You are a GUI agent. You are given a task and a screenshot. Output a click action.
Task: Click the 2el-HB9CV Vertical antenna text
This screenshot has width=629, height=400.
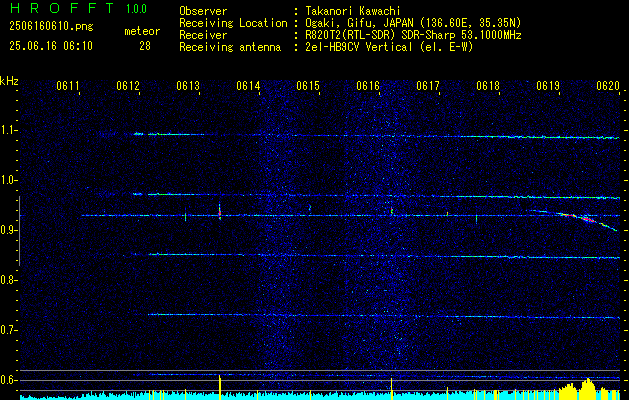(x=389, y=47)
